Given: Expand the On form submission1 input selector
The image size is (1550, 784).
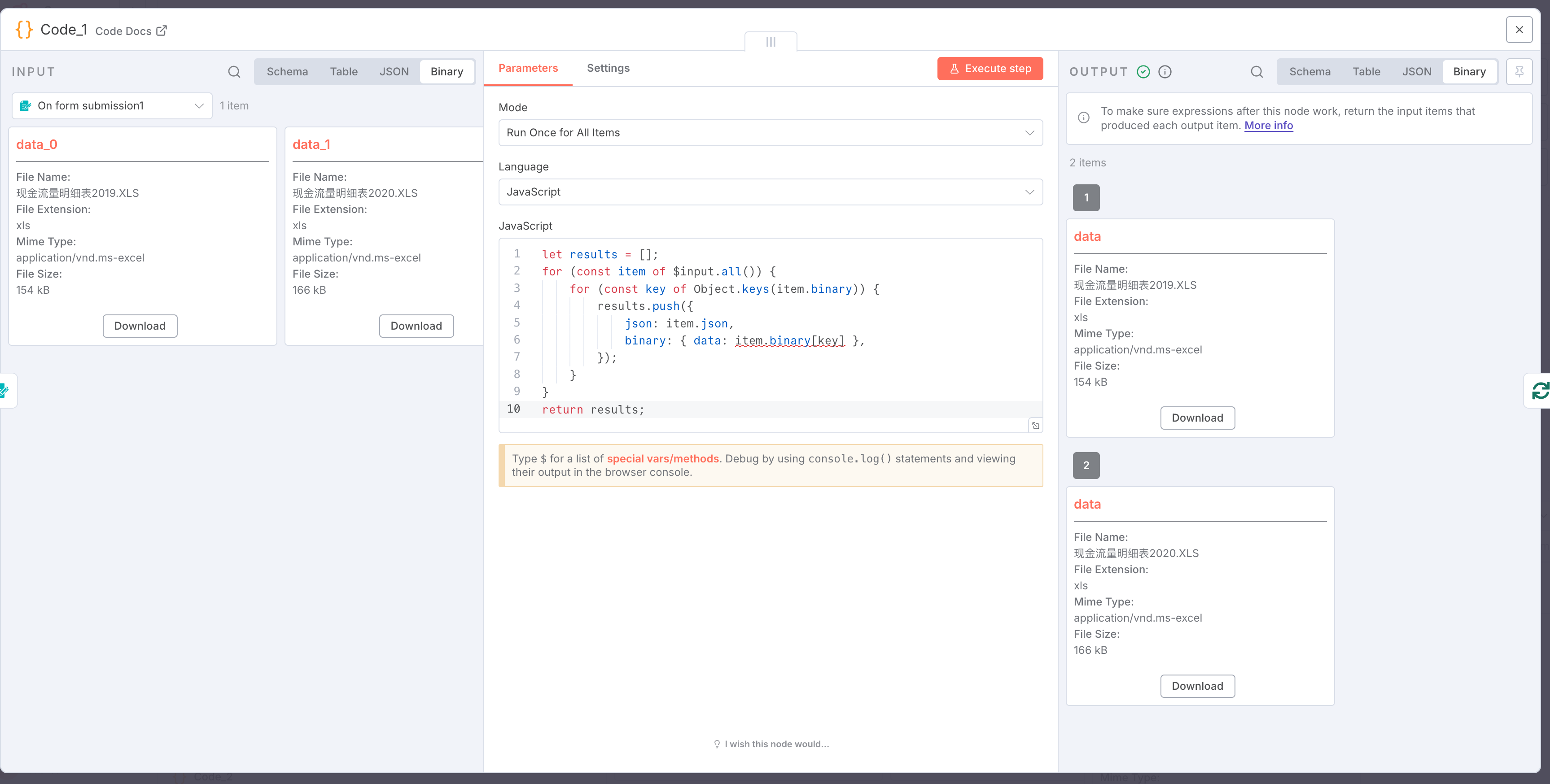Looking at the screenshot, I should [x=112, y=106].
